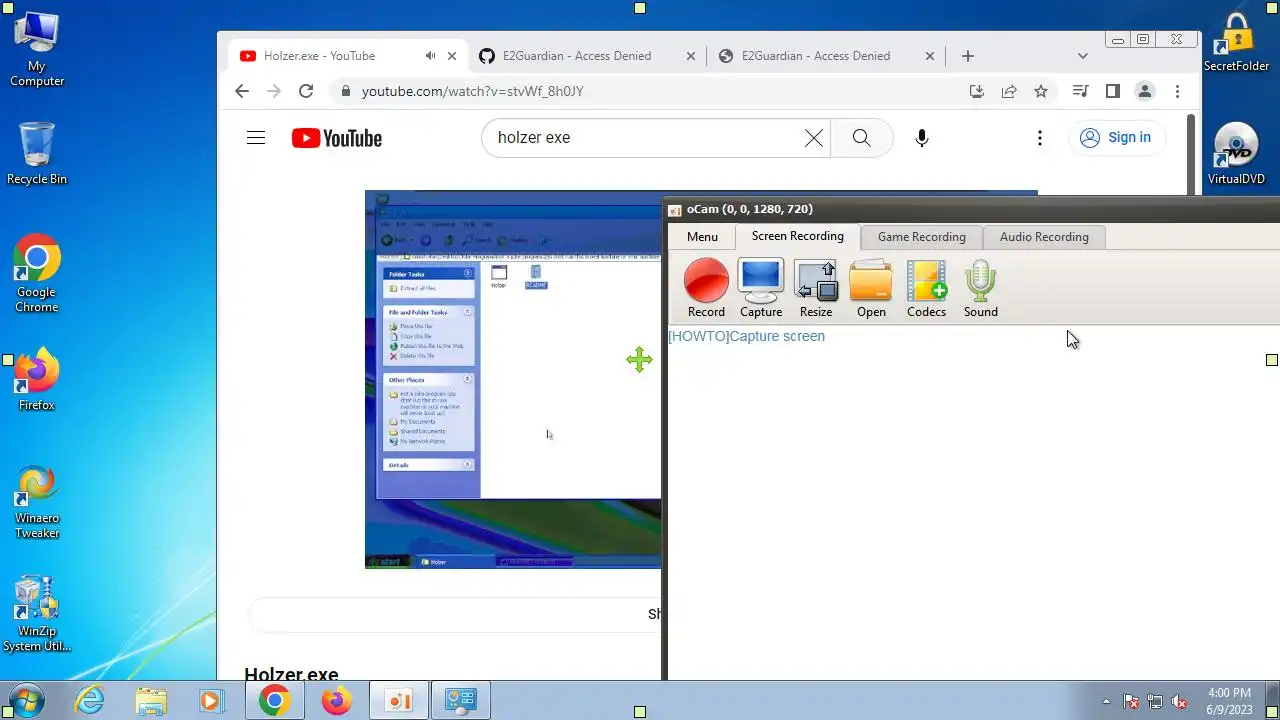The height and width of the screenshot is (720, 1280).
Task: Click the Sound microphone icon in oCam
Action: (981, 288)
